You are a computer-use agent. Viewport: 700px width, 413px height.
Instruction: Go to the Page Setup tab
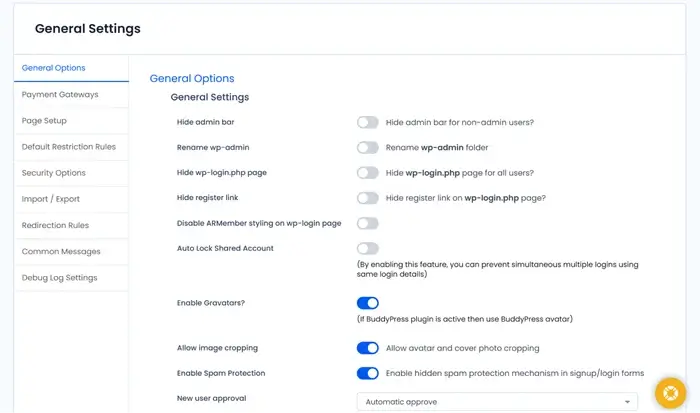pyautogui.click(x=45, y=120)
